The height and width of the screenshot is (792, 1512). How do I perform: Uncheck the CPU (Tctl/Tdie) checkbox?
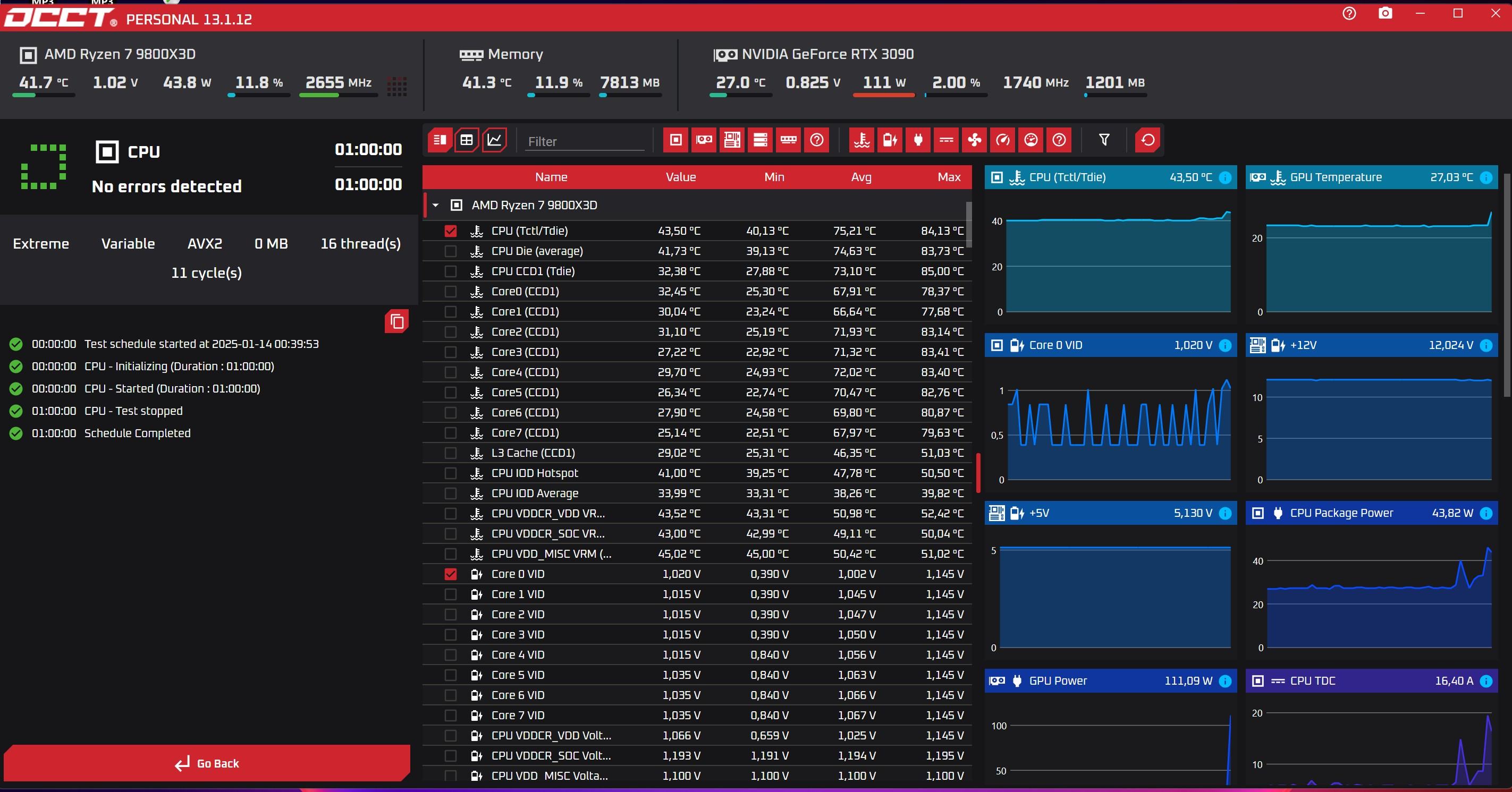point(450,231)
